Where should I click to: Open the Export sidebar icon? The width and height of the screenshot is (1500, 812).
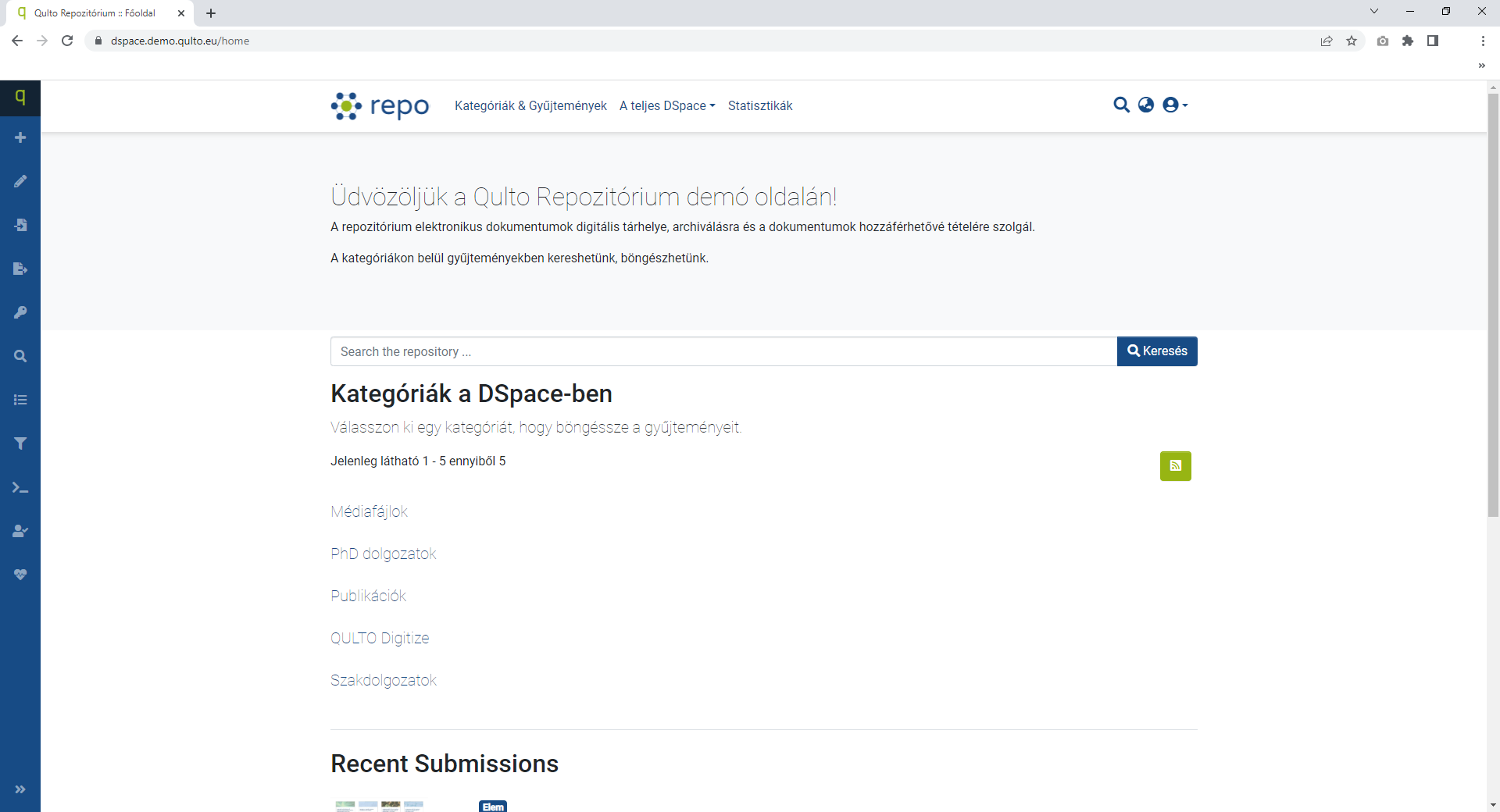click(20, 269)
